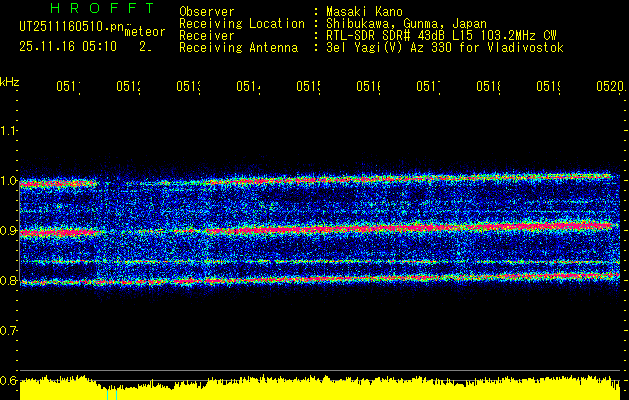
Task: Click the 0.6 frequency axis label
Action: (8, 381)
